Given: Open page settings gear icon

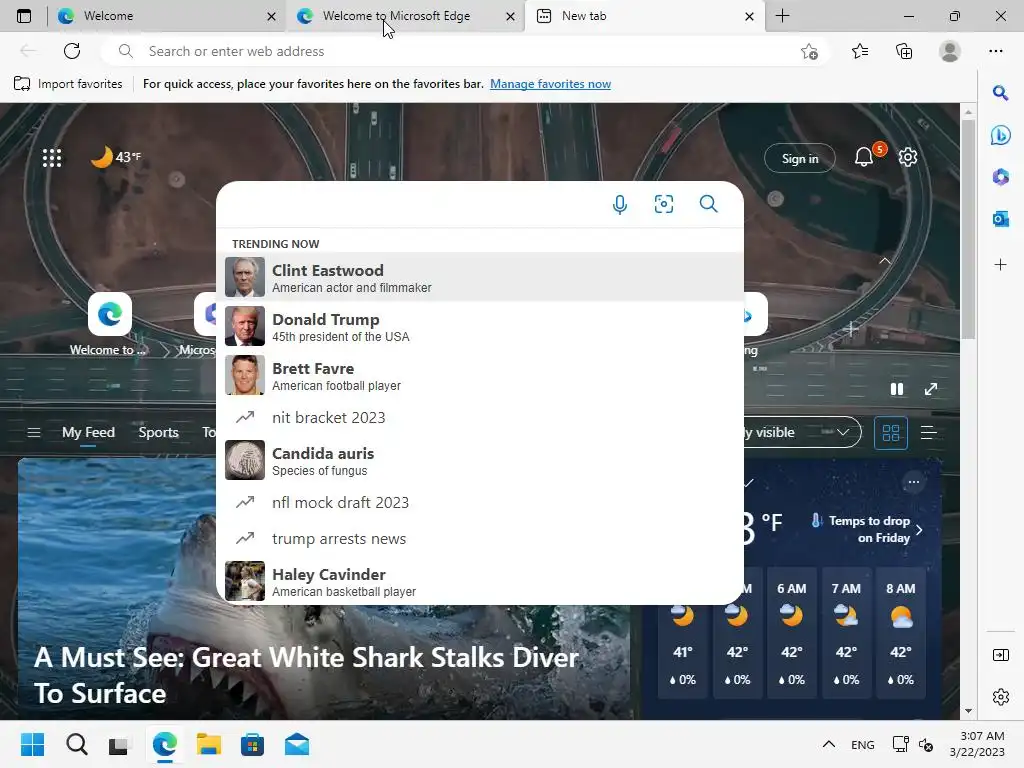Looking at the screenshot, I should click(x=908, y=157).
